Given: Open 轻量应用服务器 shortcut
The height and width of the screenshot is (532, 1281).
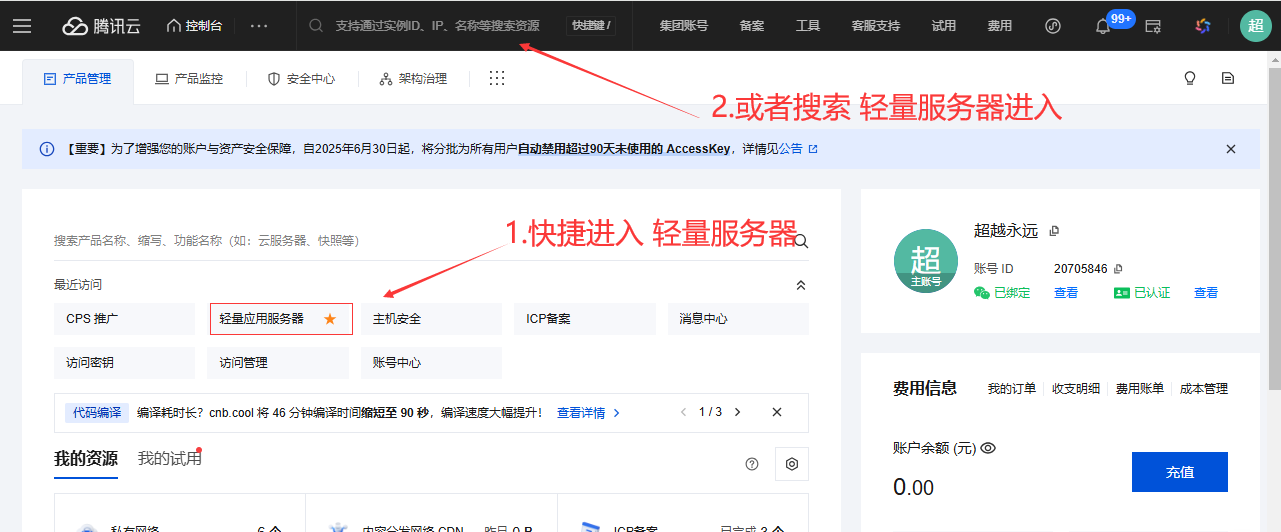Looking at the screenshot, I should [281, 319].
